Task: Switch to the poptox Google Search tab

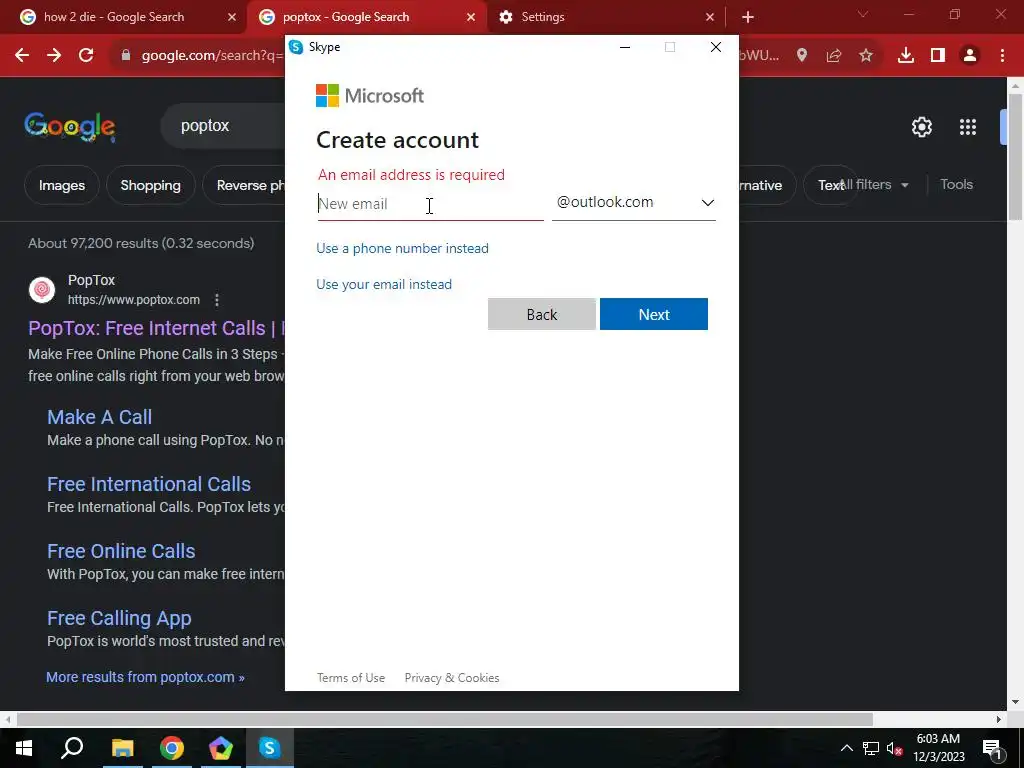Action: (x=346, y=17)
